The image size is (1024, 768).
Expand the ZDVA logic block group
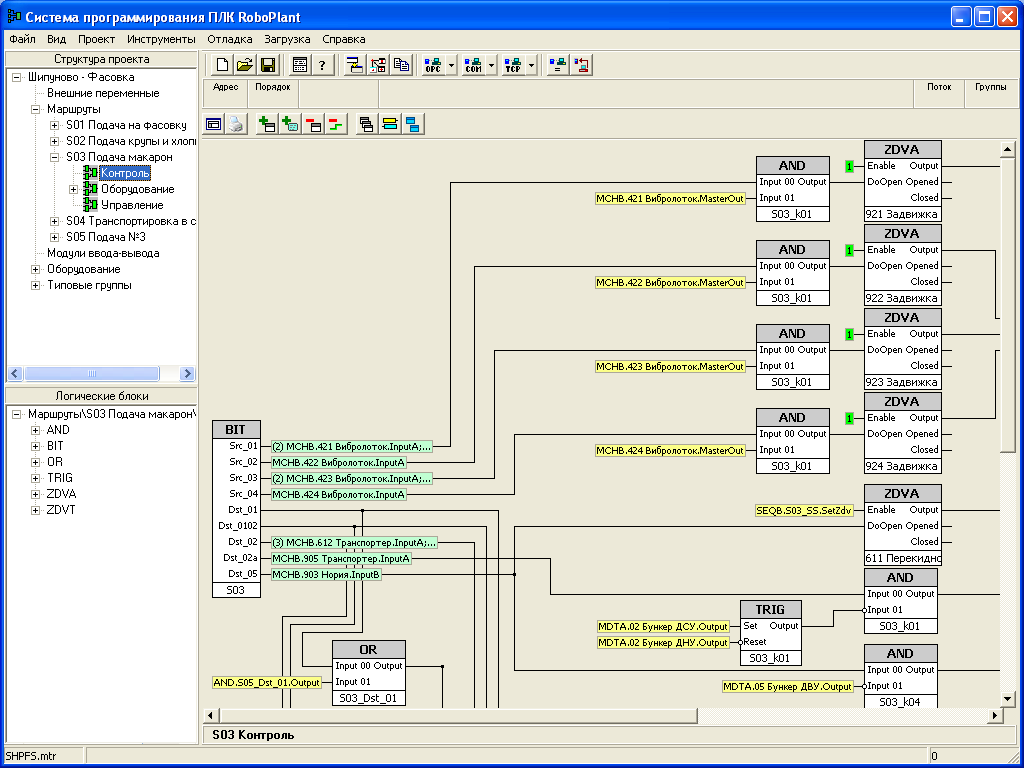click(36, 494)
